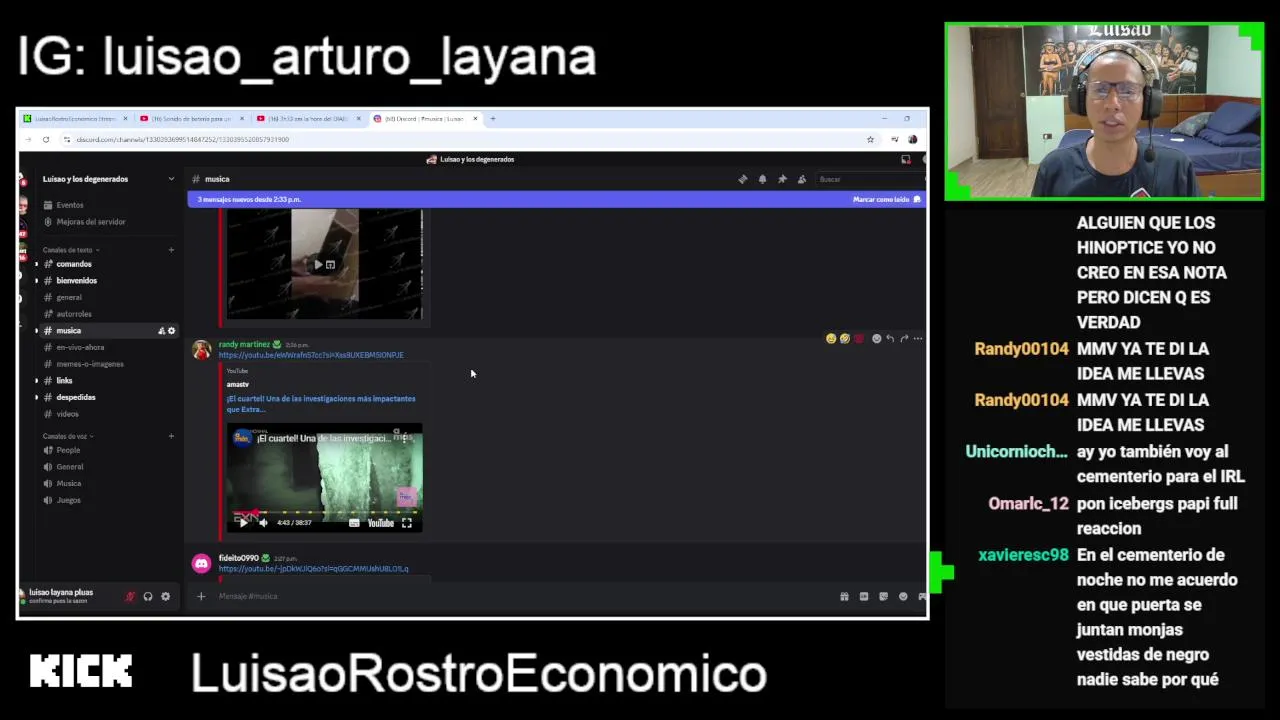Image resolution: width=1280 pixels, height=720 pixels.
Task: Seek El cuartel video progress bar
Action: click(x=324, y=512)
